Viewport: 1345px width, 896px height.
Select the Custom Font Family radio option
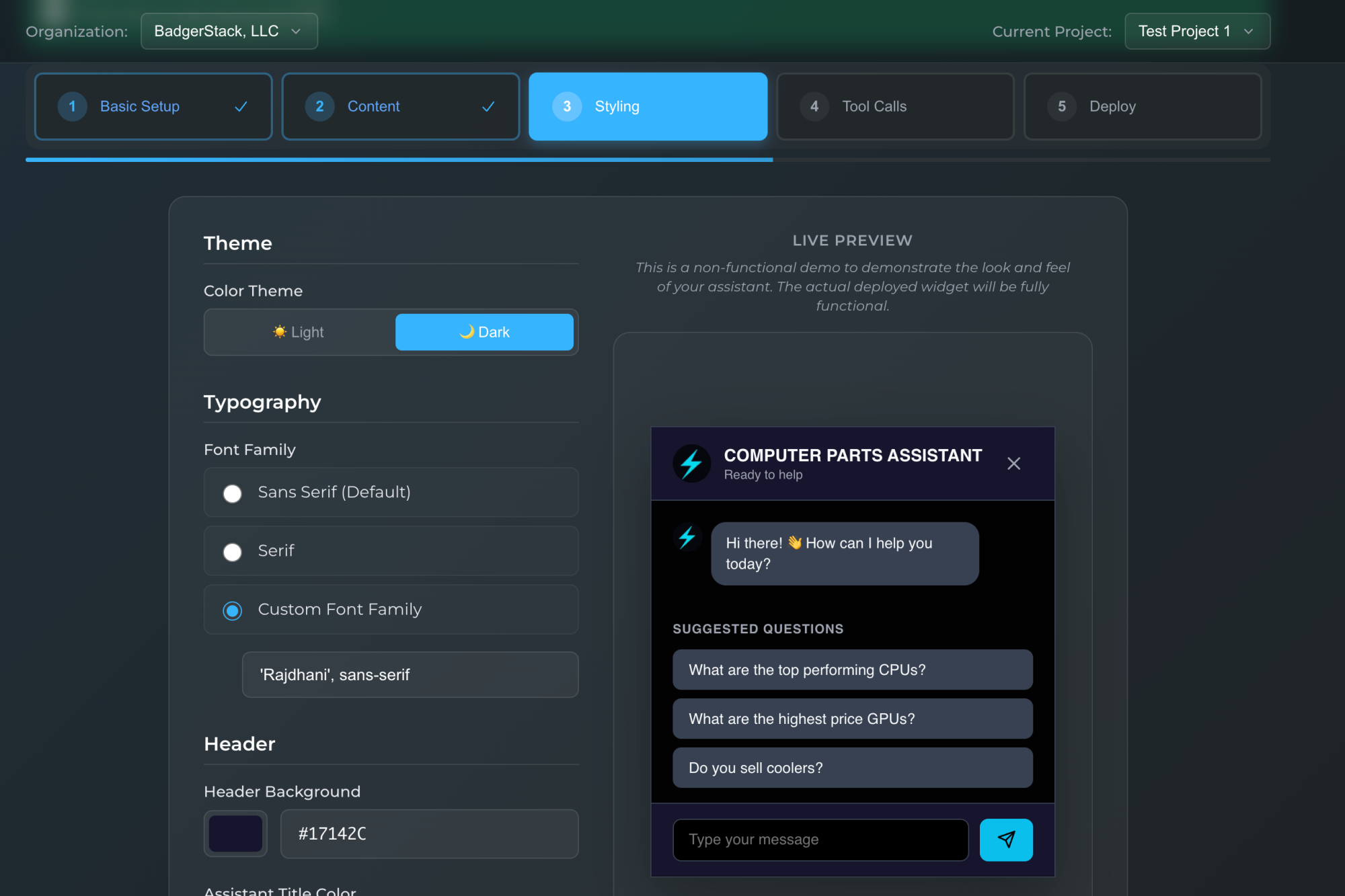233,610
